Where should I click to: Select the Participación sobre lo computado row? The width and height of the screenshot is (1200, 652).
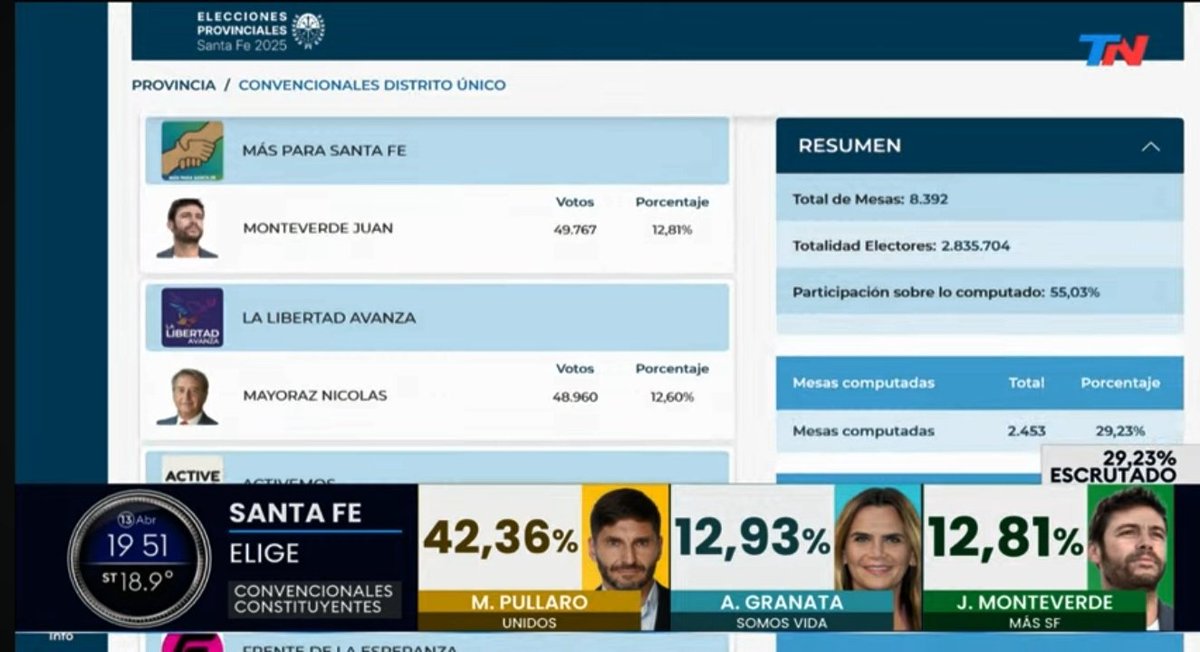980,292
